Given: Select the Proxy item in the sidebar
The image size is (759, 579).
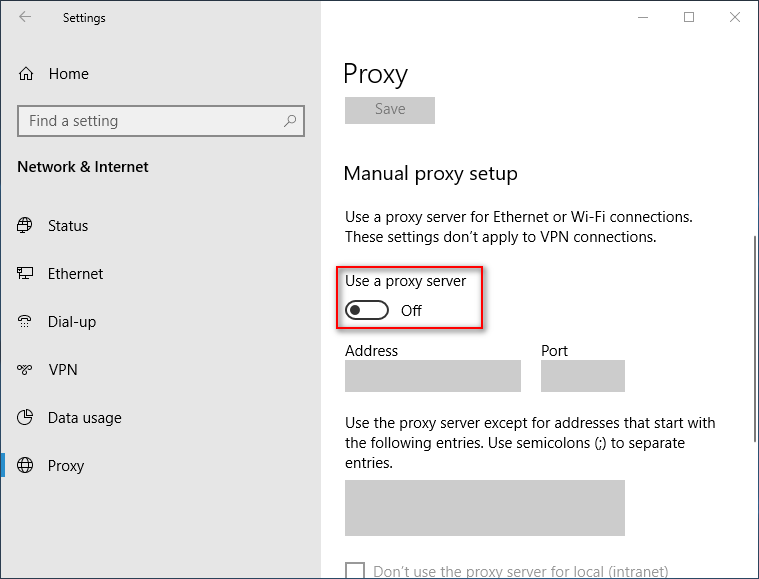Looking at the screenshot, I should (x=65, y=466).
